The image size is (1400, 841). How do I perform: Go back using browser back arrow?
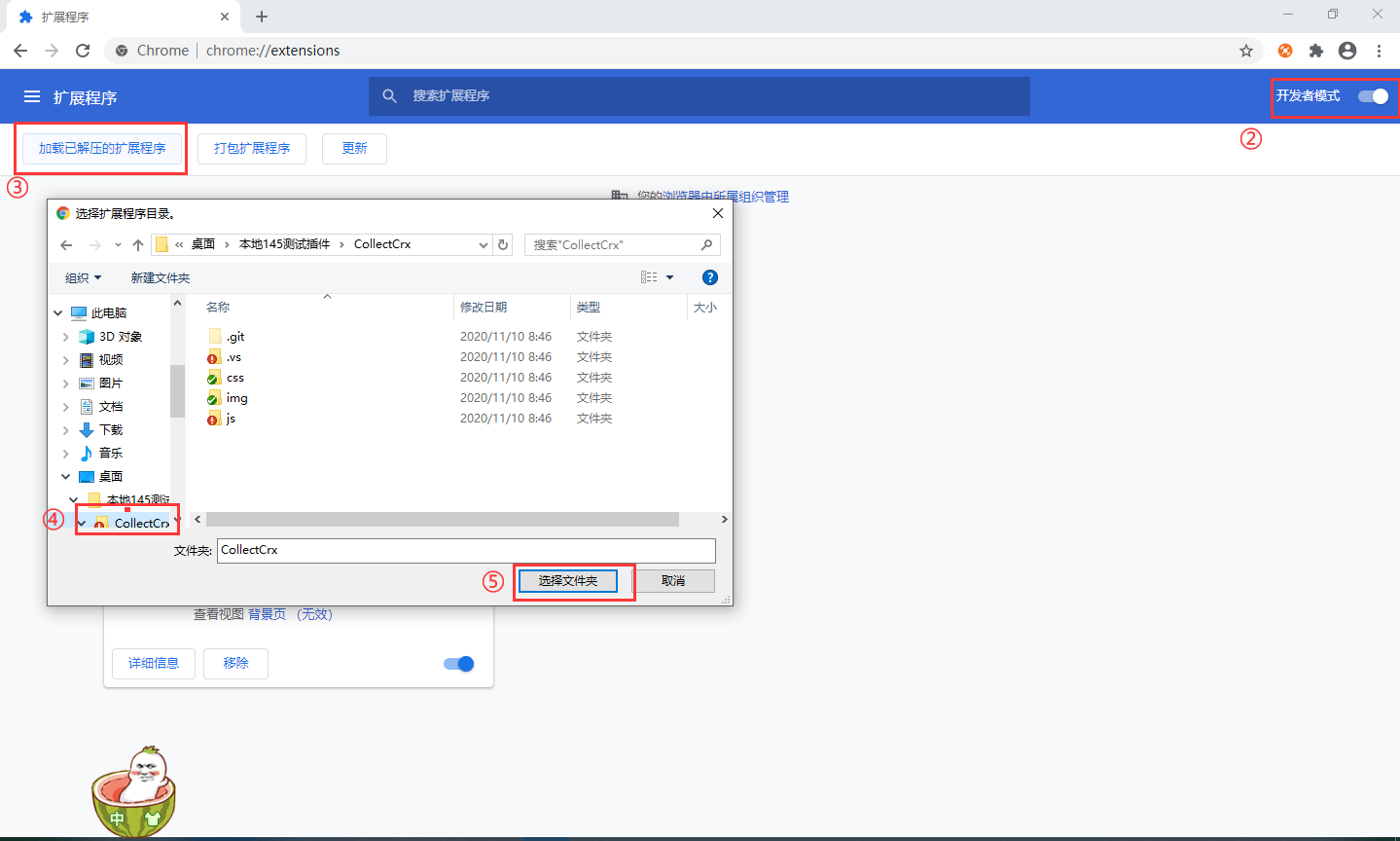20,51
